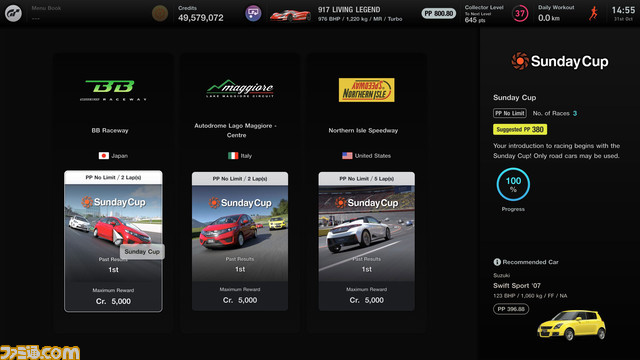Viewport: 640px width, 360px height.
Task: Click the Autodrome Lago Maggiore - Centre name
Action: (x=236, y=130)
